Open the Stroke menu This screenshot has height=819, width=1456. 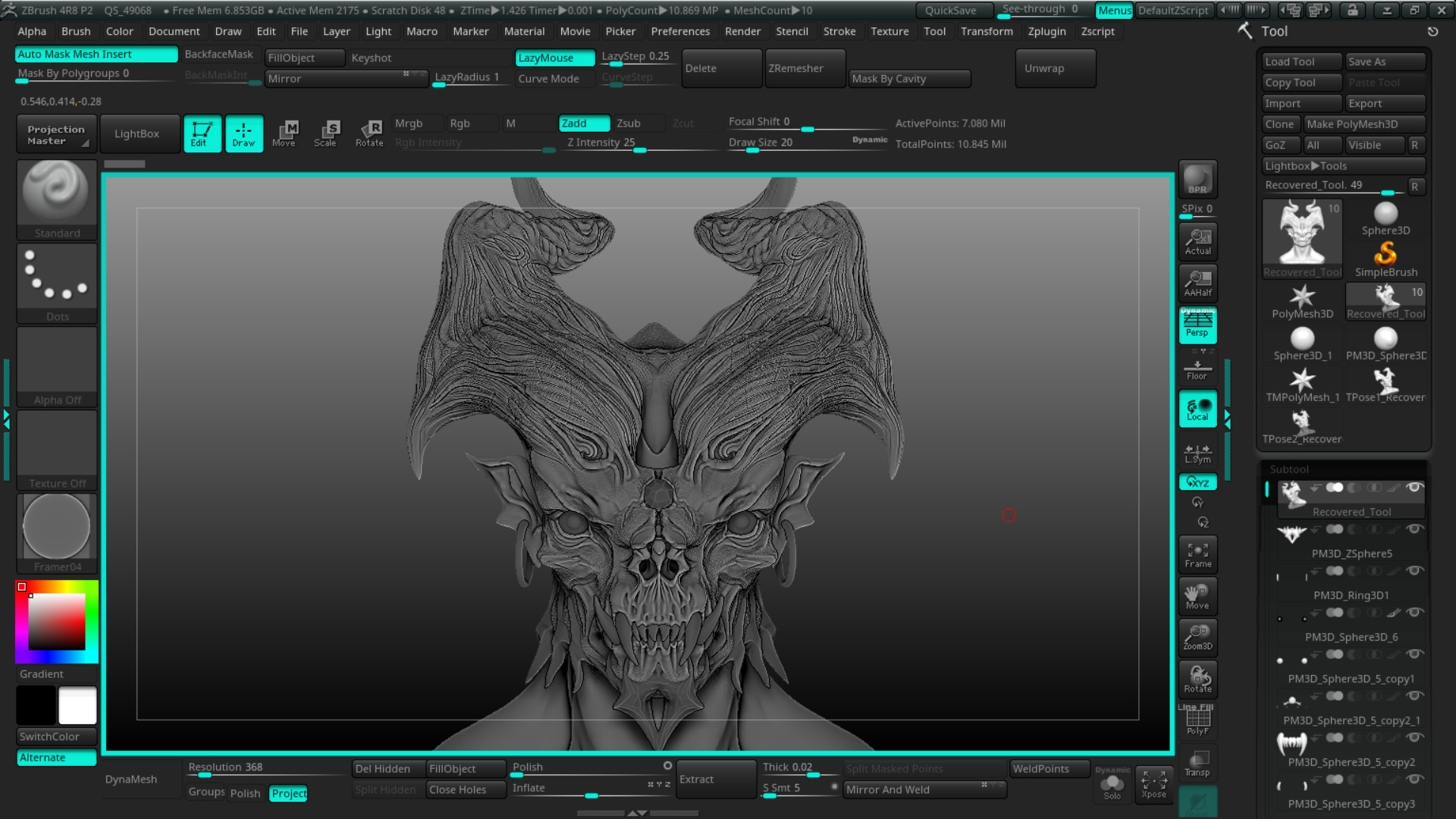pos(839,31)
